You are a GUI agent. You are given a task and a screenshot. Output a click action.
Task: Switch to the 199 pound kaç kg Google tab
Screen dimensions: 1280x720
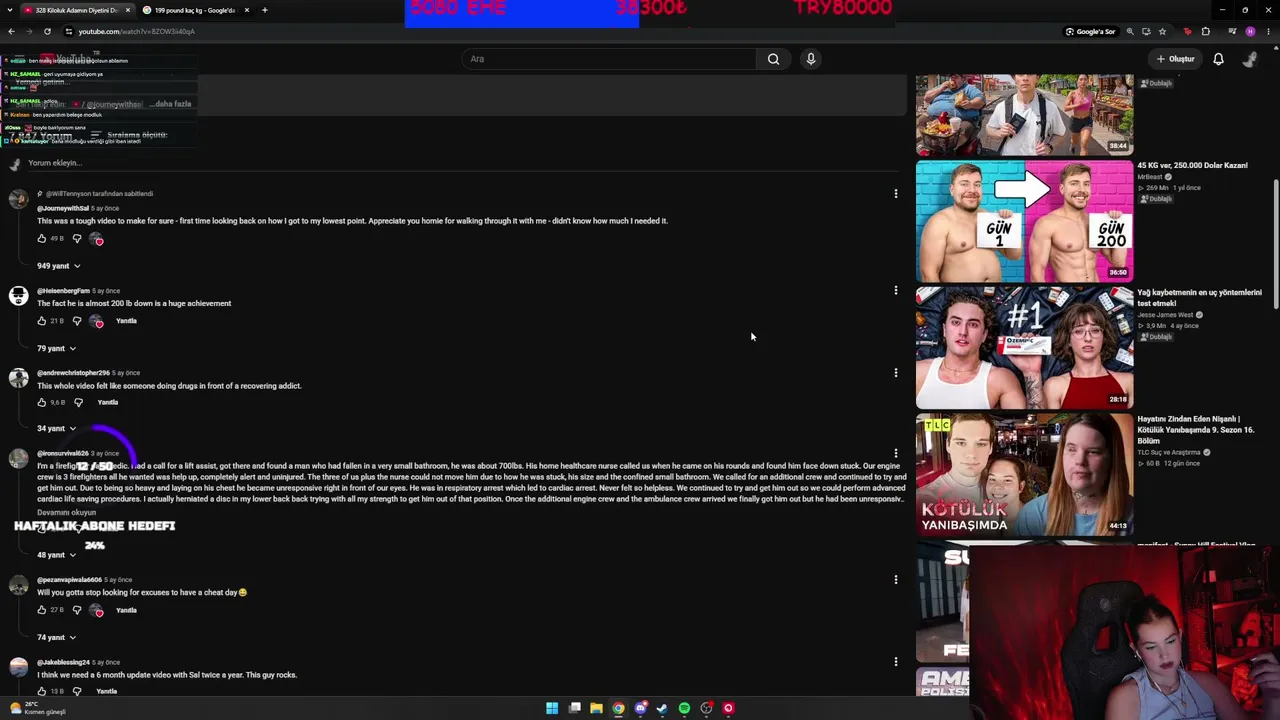195,10
